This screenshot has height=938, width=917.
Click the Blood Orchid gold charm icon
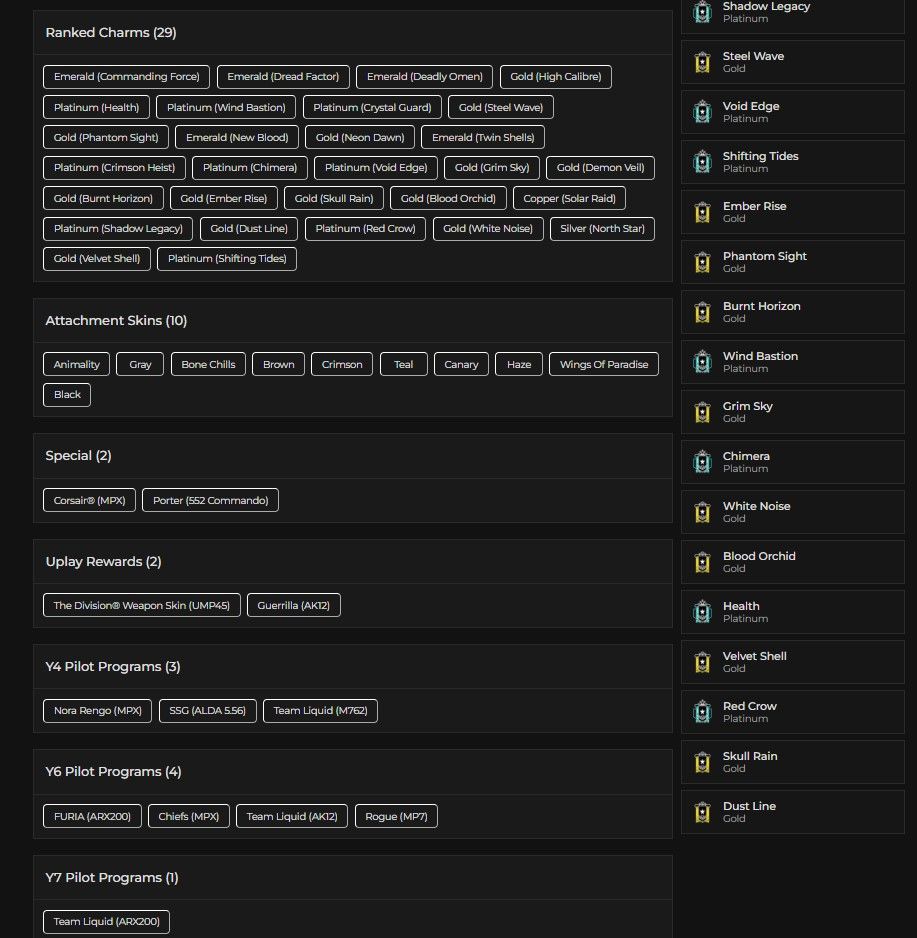pyautogui.click(x=702, y=562)
